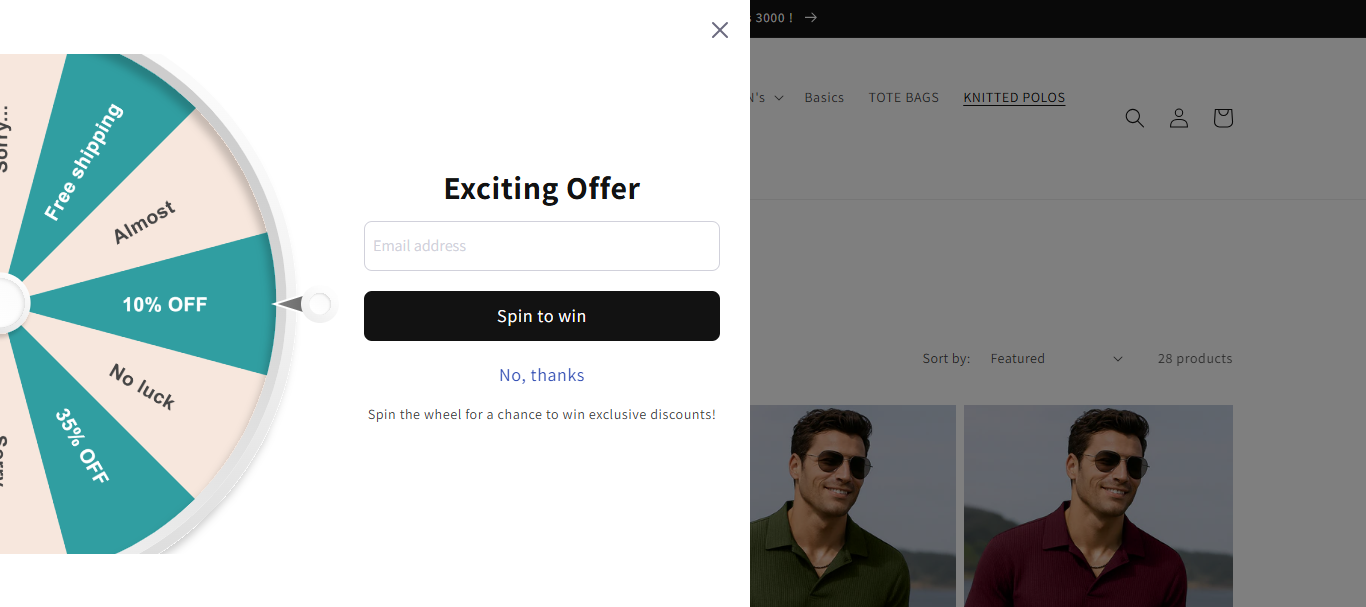Expand the Sort by Featured dropdown
Screen dimensions: 1366x607
coord(1056,358)
